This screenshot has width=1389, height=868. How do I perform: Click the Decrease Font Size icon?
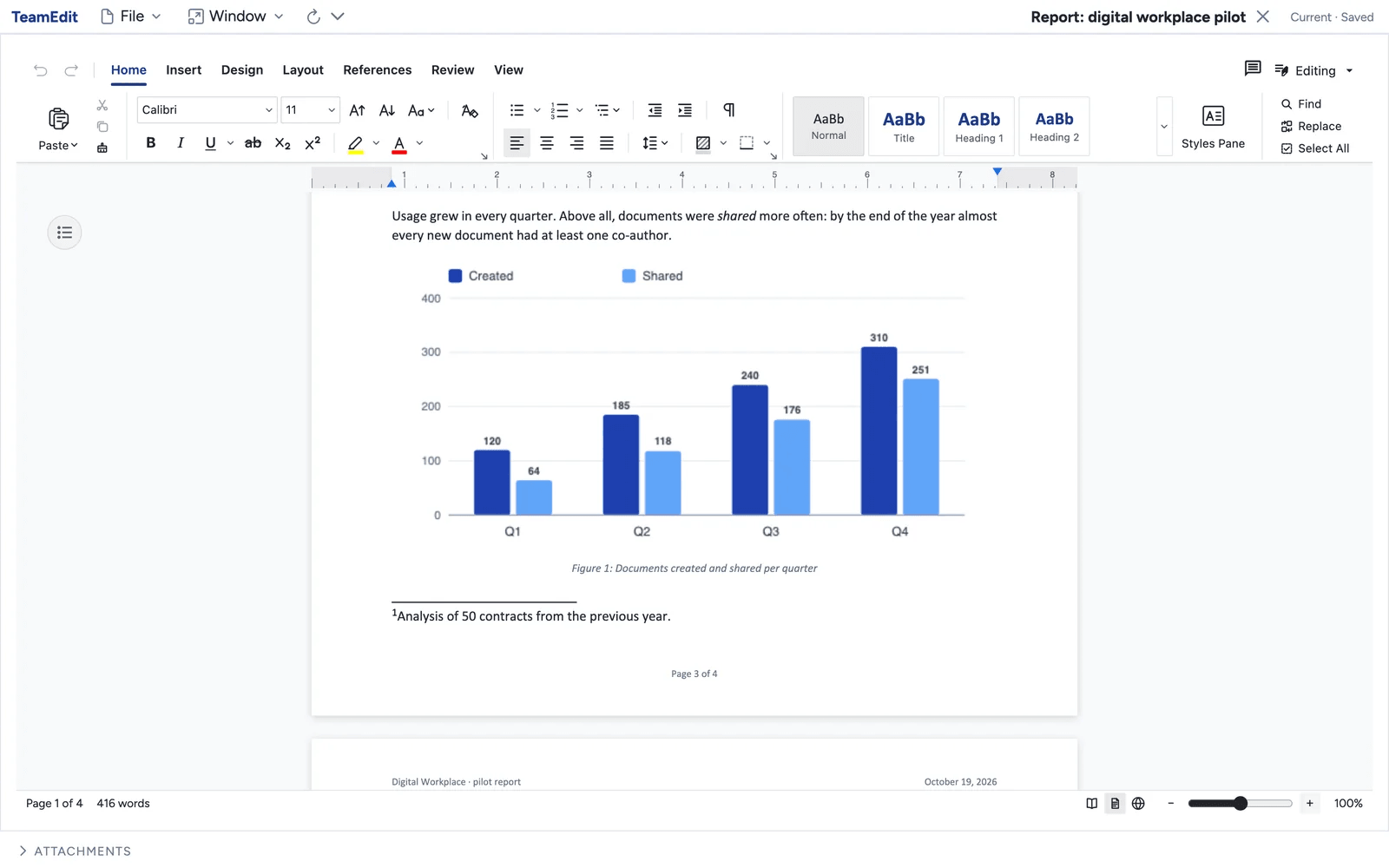coord(387,110)
